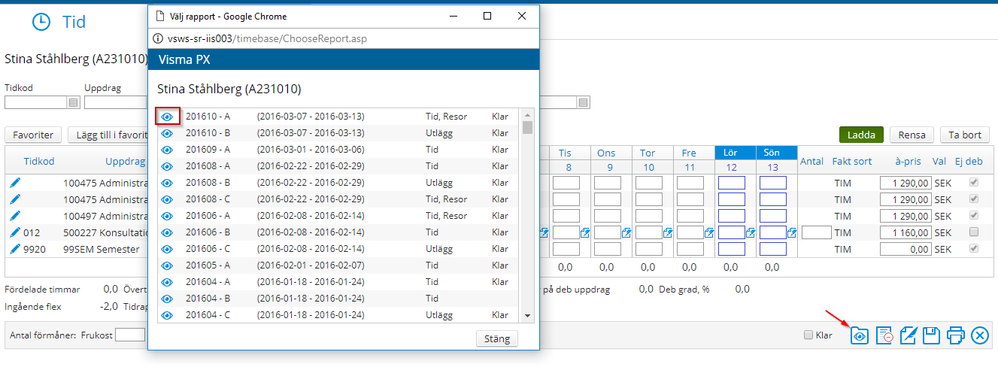Click the Visma PX popup header
This screenshot has width=998, height=367.
[344, 59]
